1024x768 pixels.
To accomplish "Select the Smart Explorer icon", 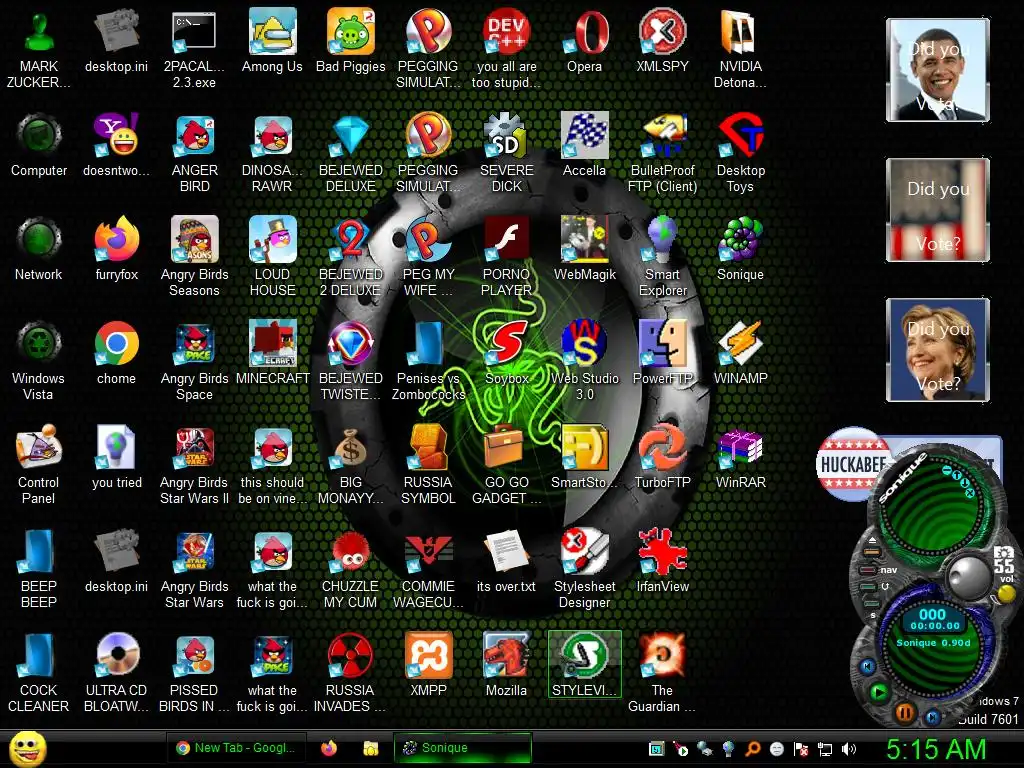I will (x=662, y=257).
